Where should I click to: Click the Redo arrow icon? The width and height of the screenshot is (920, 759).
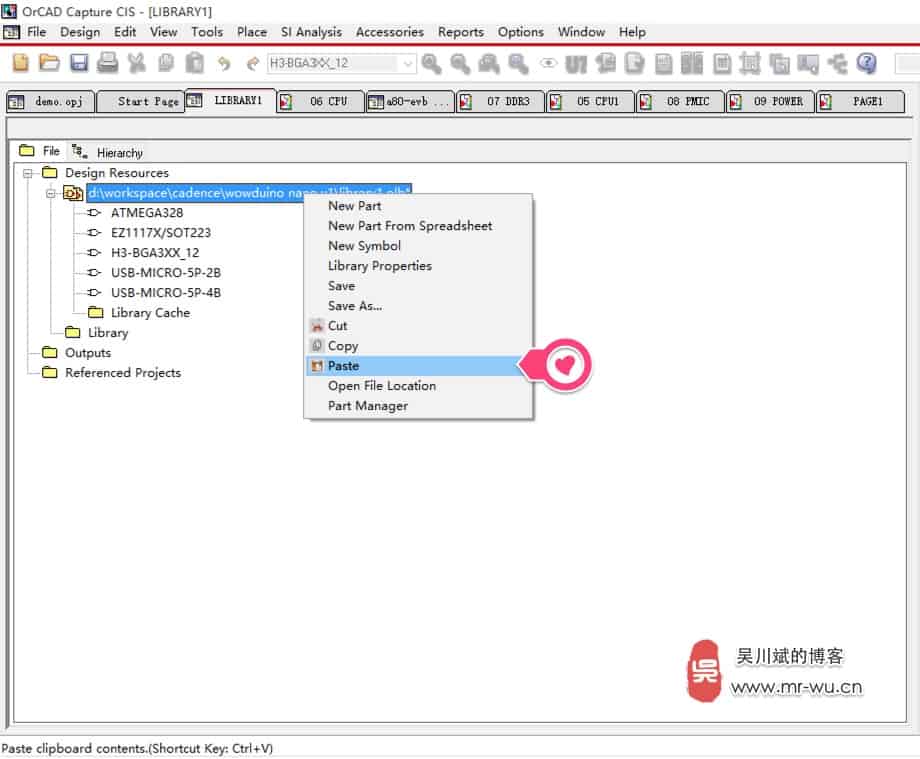[x=253, y=63]
